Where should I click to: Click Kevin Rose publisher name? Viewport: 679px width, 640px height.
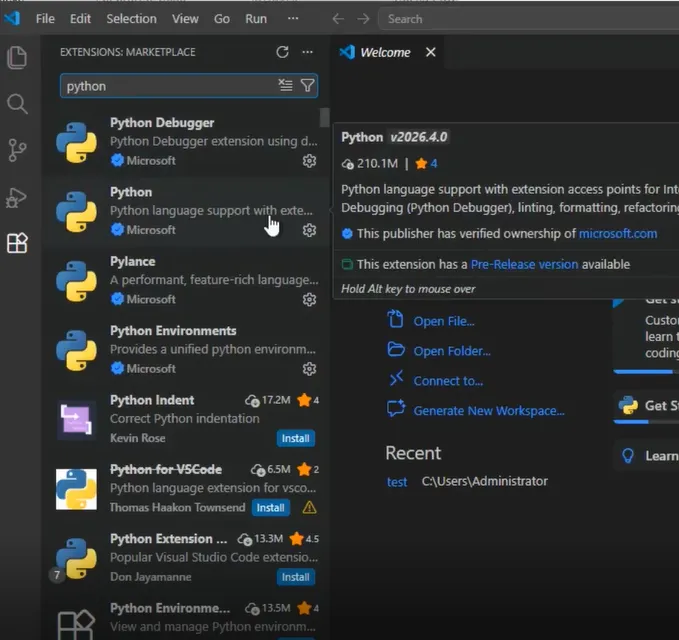coord(138,438)
